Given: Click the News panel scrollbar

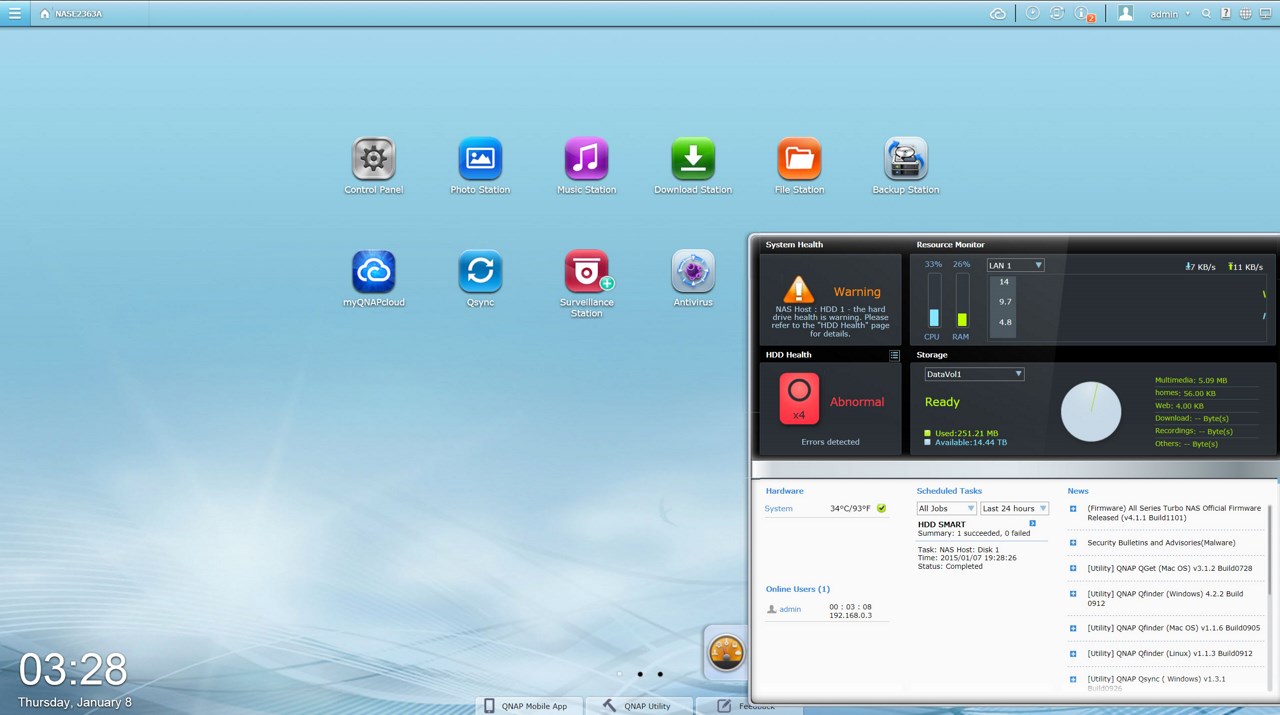Looking at the screenshot, I should (1270, 548).
